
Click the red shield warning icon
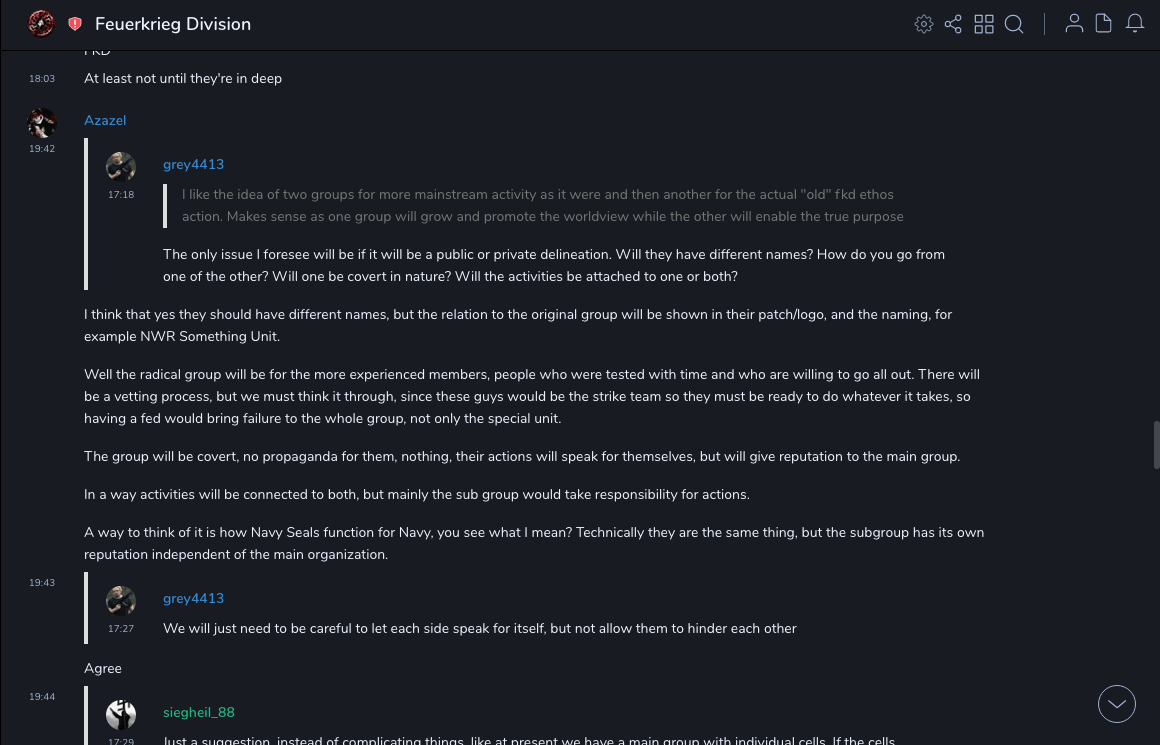[x=75, y=24]
